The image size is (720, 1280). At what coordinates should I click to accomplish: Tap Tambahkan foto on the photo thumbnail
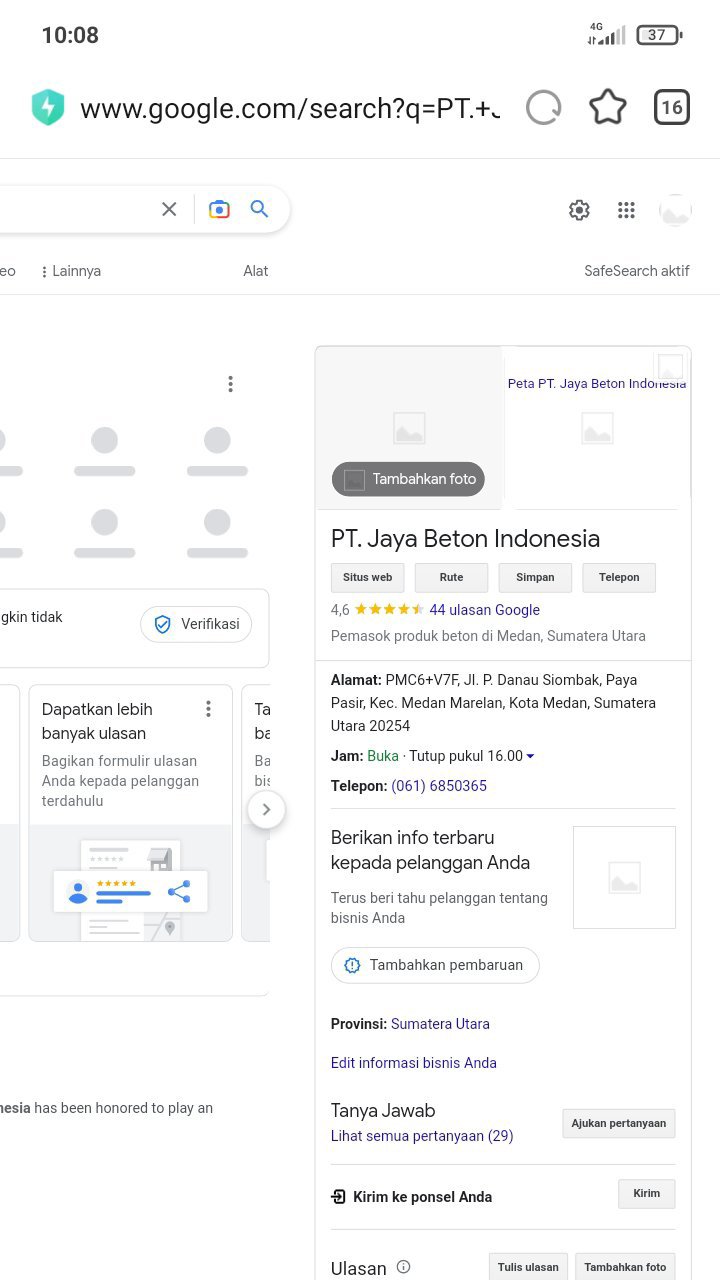[x=409, y=479]
